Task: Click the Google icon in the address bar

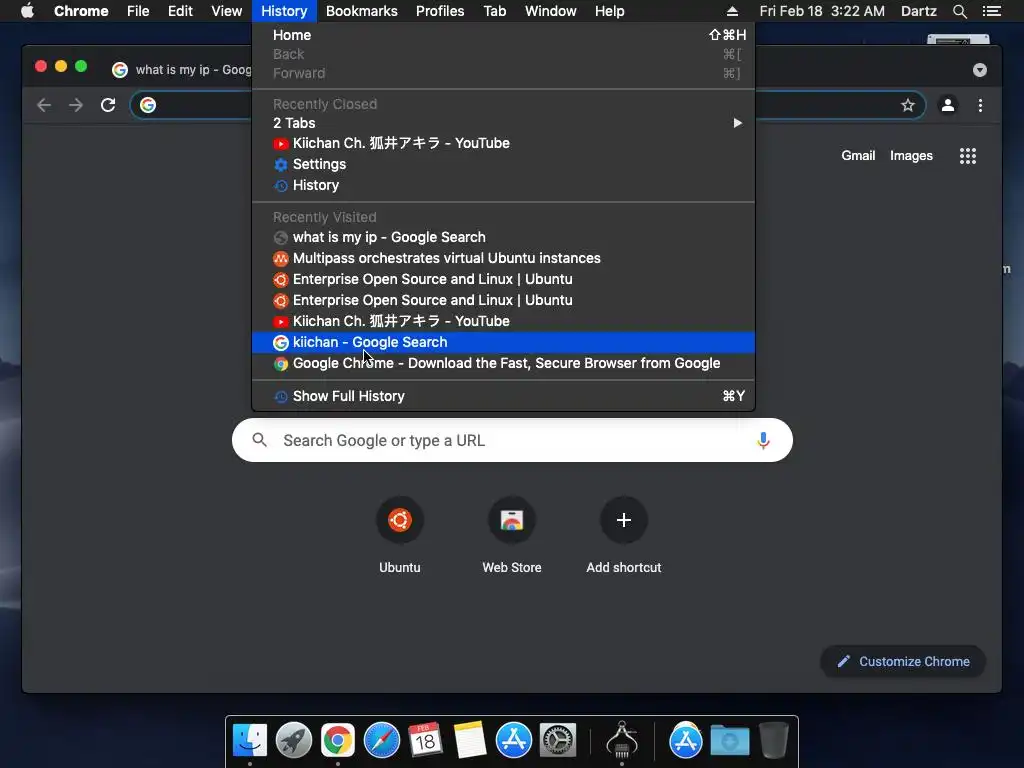Action: pyautogui.click(x=148, y=105)
